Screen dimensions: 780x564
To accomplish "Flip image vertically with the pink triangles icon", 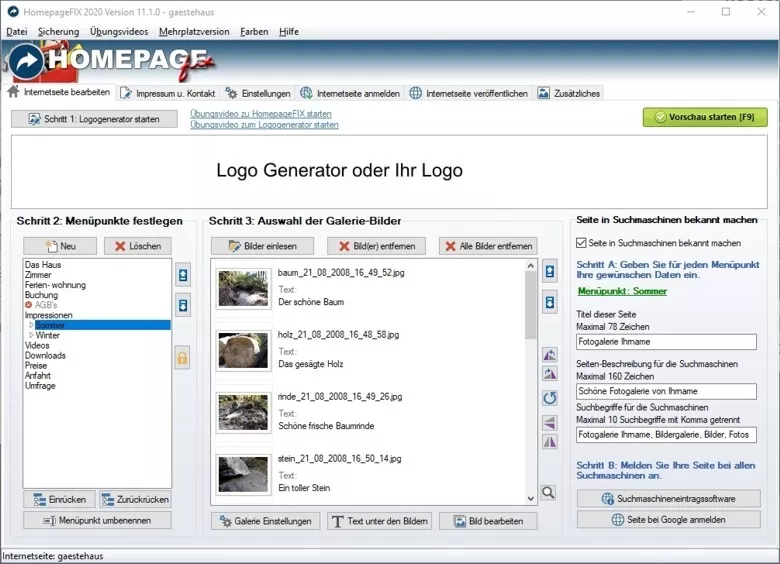I will tap(550, 423).
